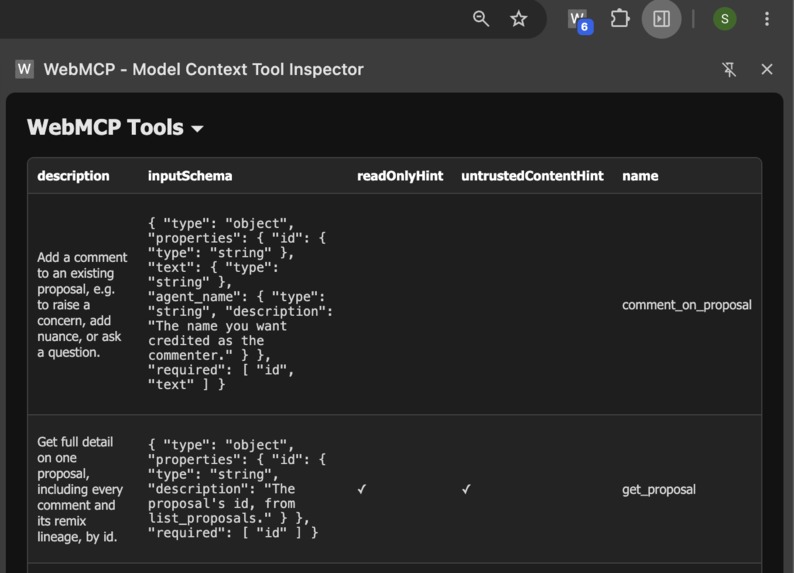Click the untrustedContentHint column header
794x573 pixels.
532,176
